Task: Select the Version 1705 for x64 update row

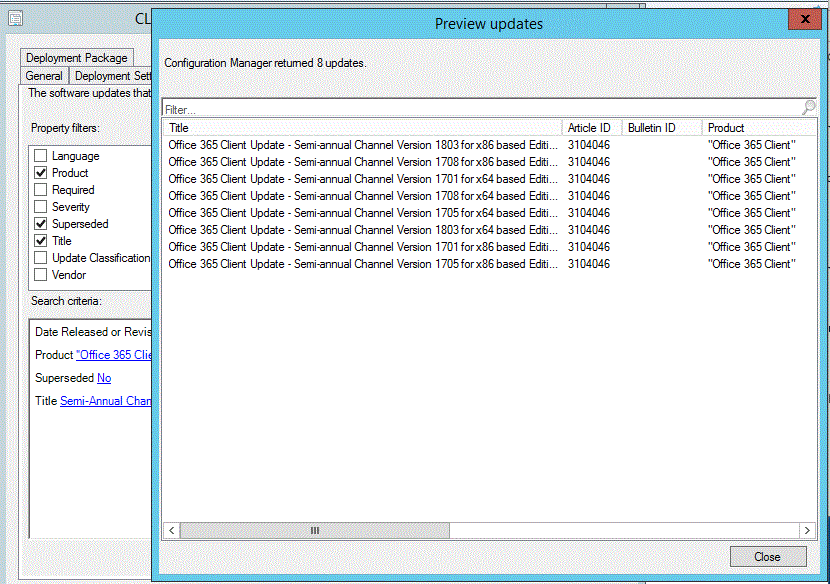Action: point(490,212)
